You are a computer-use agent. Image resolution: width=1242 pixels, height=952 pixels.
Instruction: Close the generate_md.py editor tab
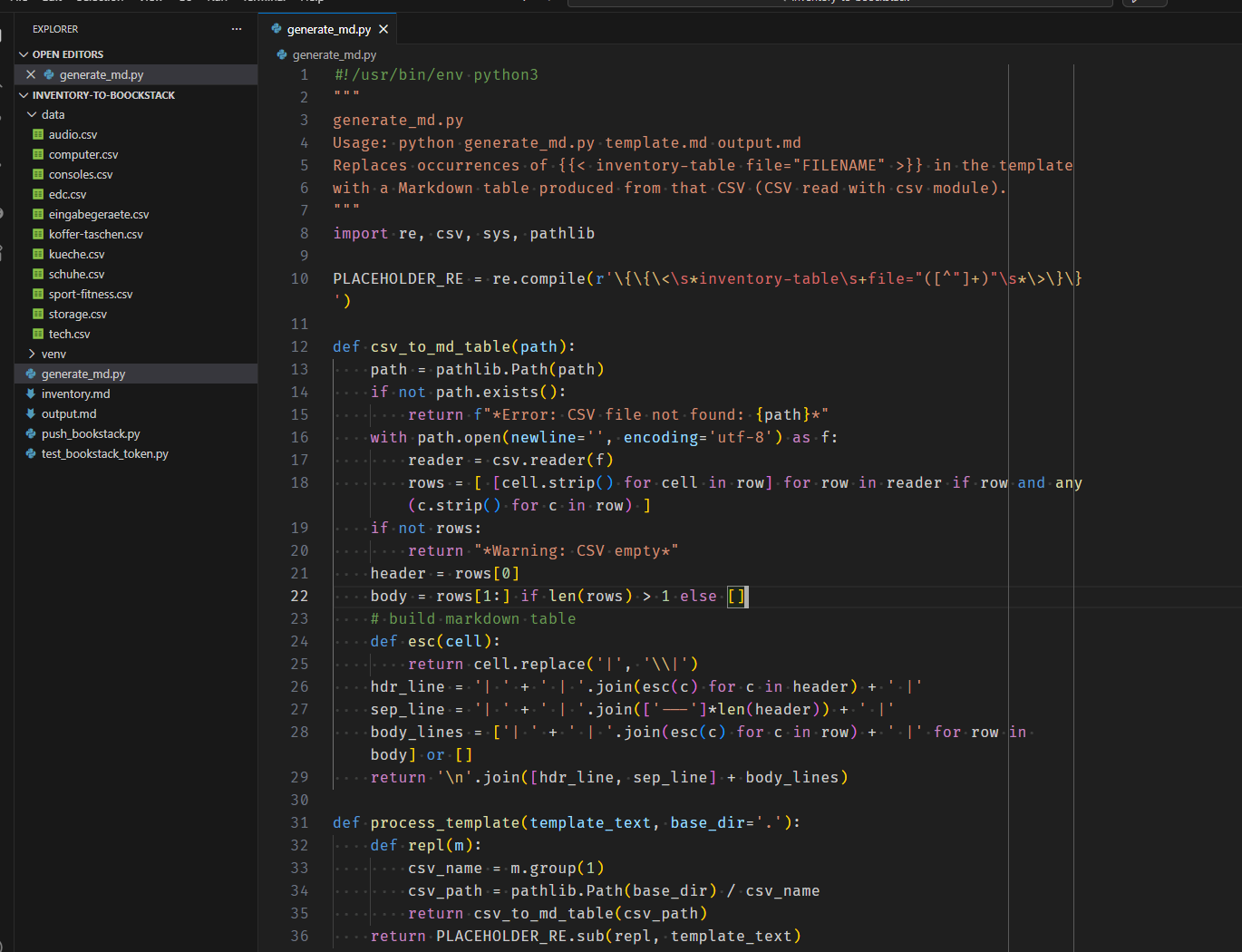click(383, 29)
